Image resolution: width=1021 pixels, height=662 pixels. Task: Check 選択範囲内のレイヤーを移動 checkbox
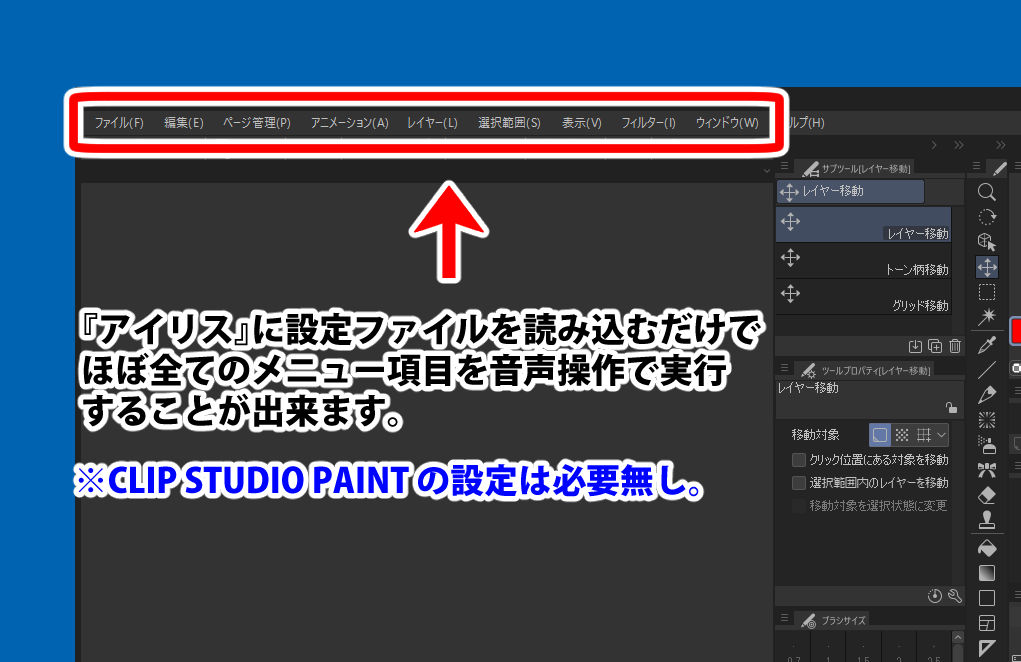[798, 483]
